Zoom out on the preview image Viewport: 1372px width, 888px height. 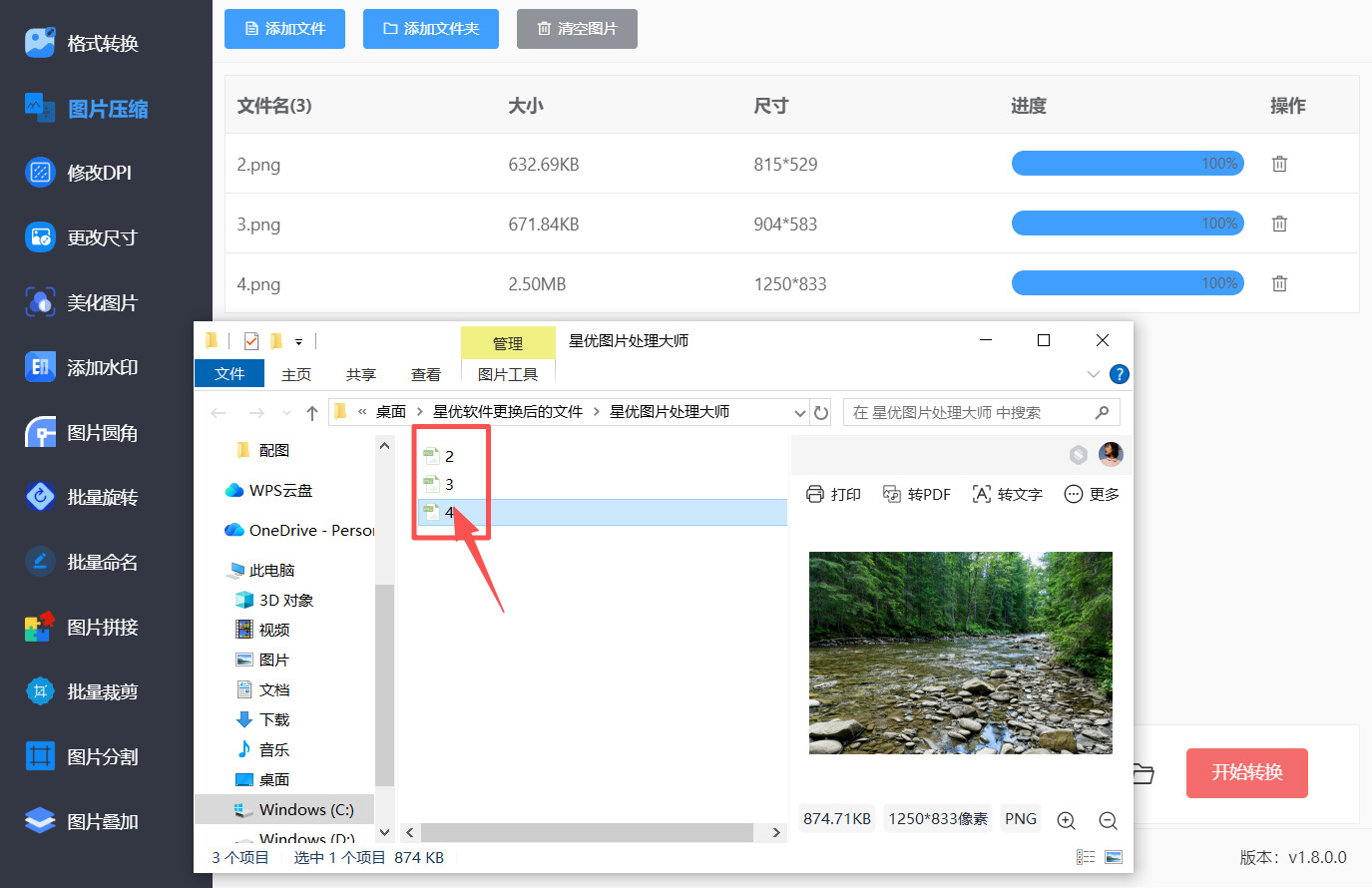[1108, 820]
